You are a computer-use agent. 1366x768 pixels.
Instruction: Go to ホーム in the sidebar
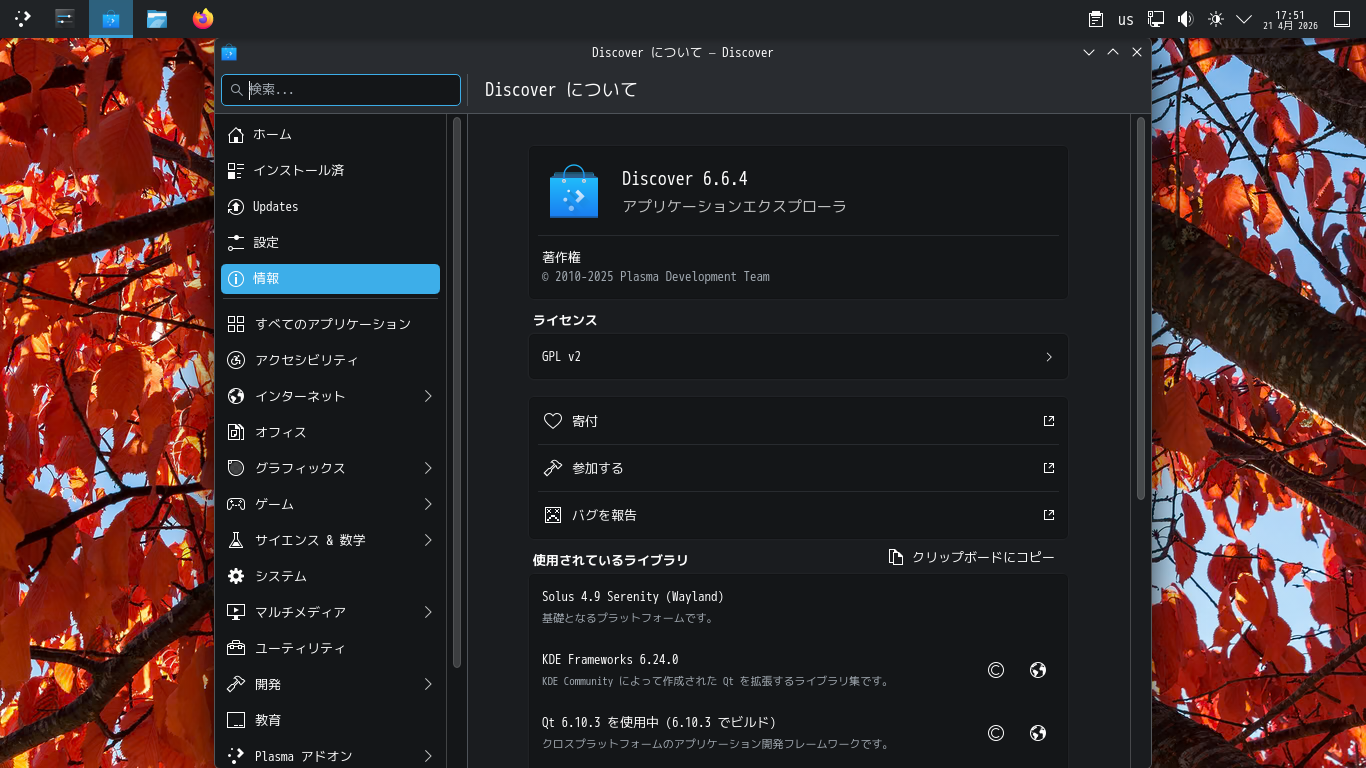tap(330, 135)
